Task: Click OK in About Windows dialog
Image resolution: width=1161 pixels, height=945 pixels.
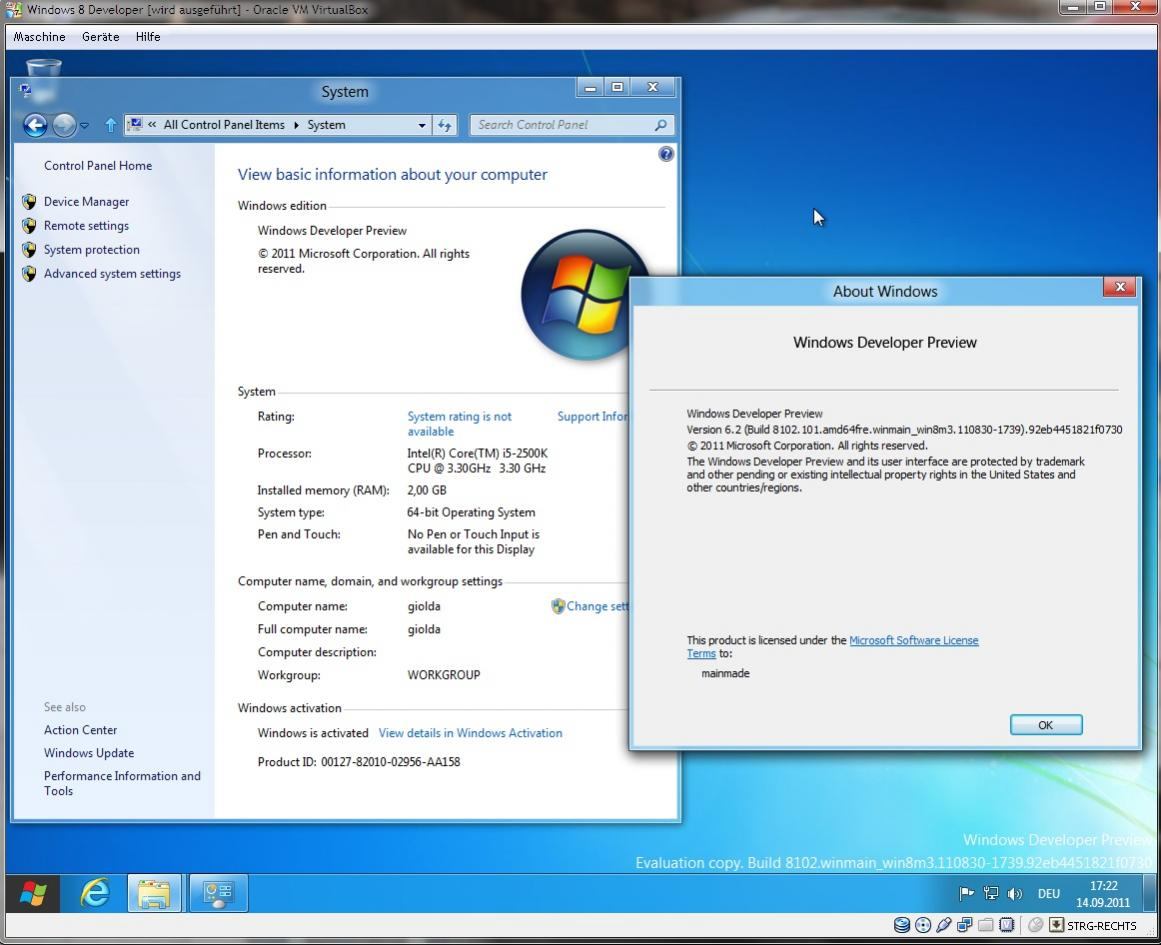Action: (x=1045, y=724)
